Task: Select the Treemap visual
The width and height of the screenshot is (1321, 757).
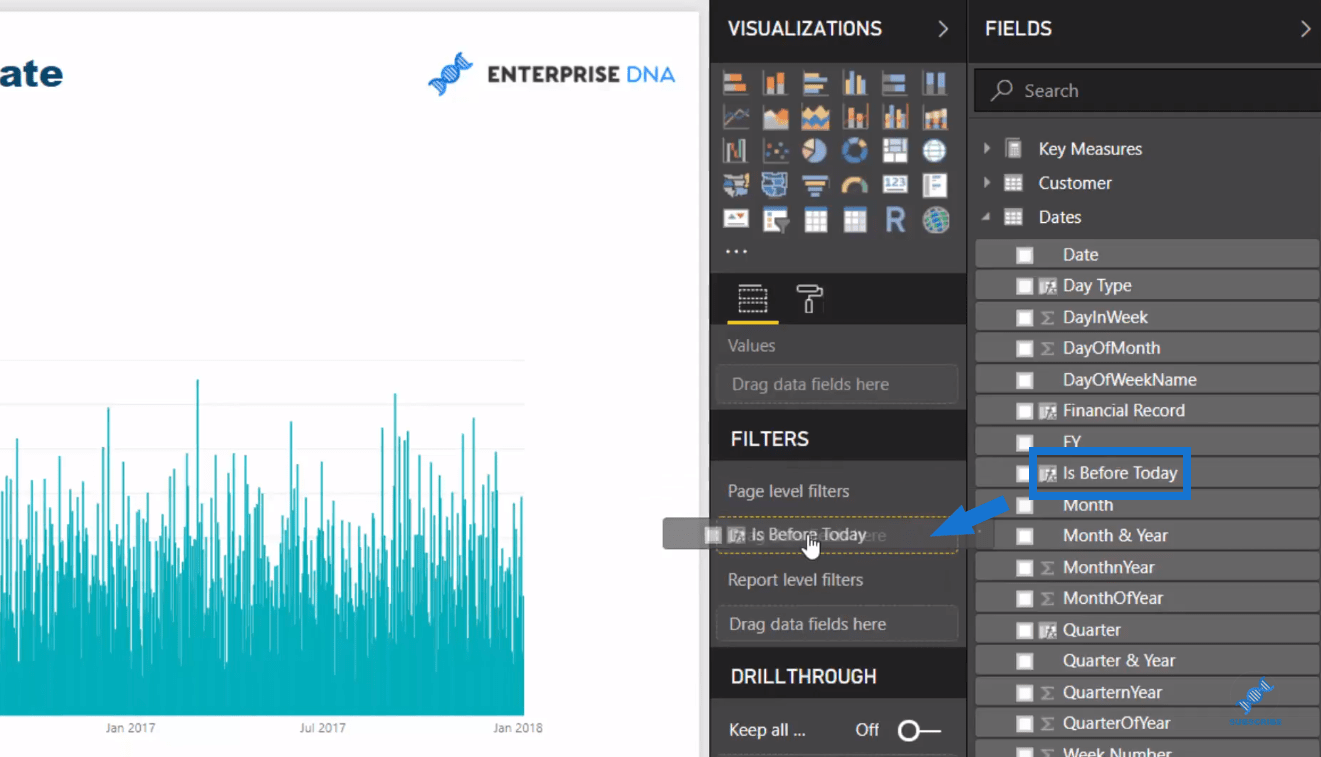Action: [x=895, y=151]
